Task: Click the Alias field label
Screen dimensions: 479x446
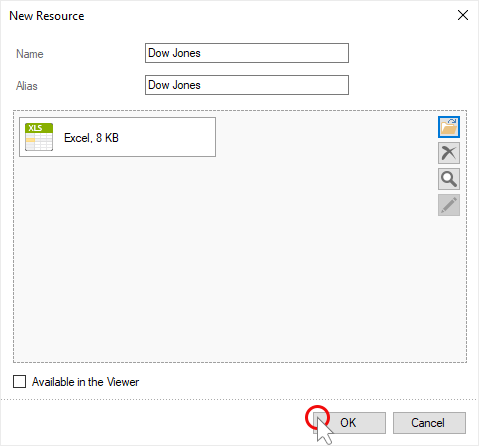Action: click(27, 86)
